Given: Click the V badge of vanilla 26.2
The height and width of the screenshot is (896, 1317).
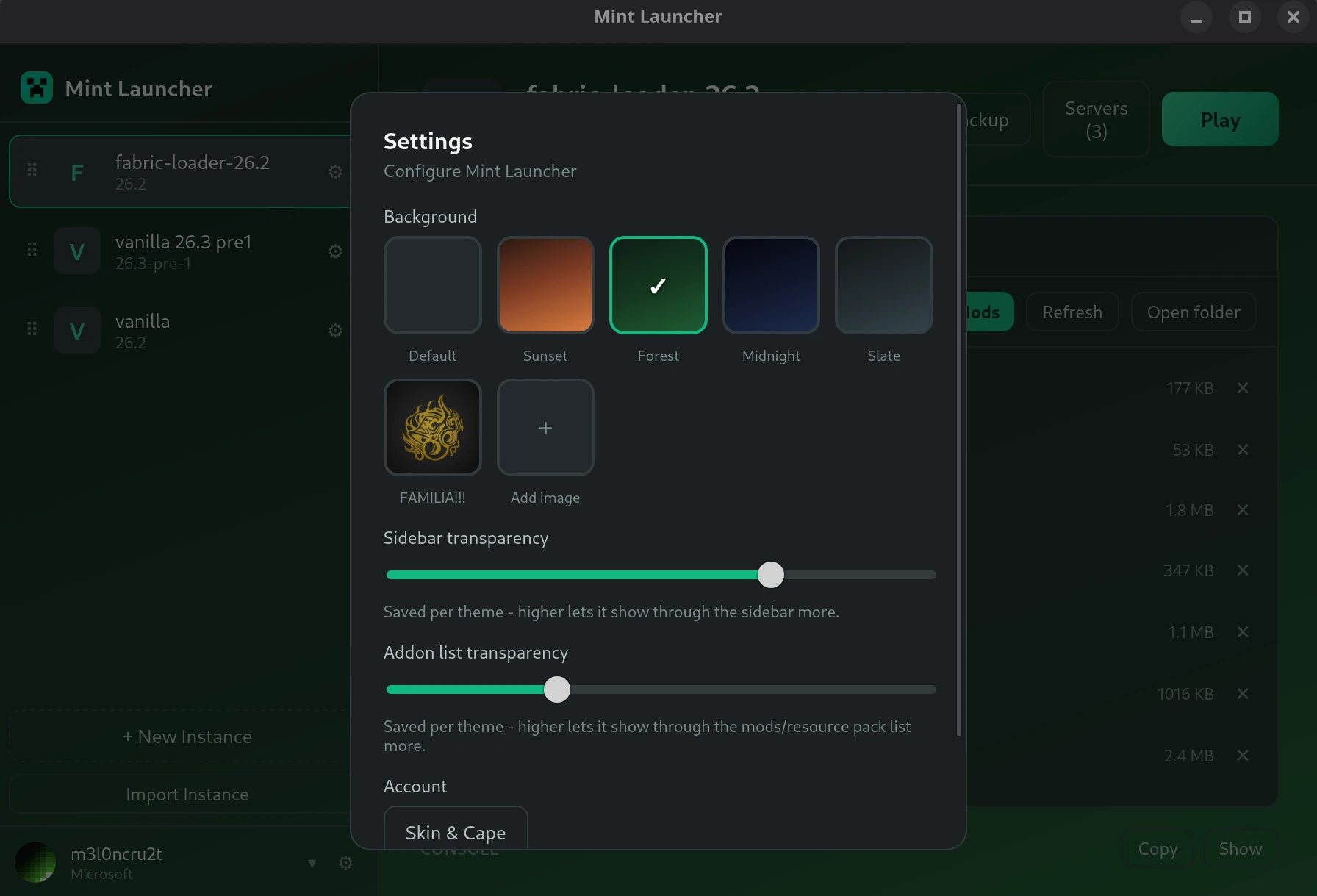Looking at the screenshot, I should (x=77, y=331).
